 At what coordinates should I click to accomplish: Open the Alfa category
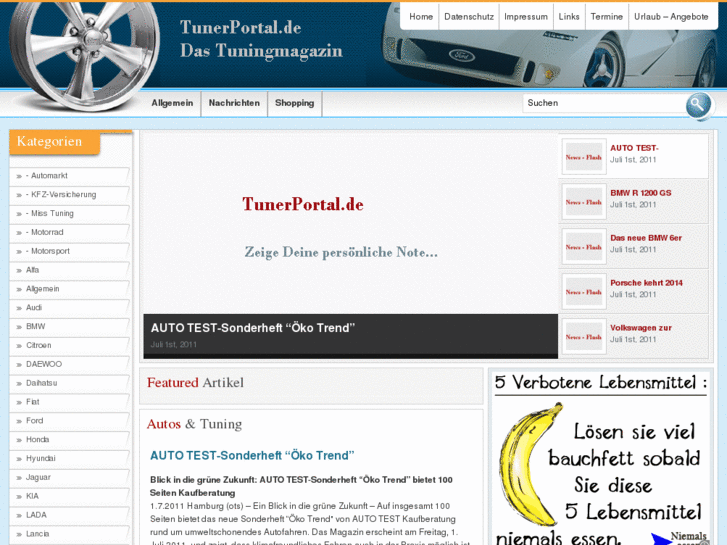tap(32, 270)
